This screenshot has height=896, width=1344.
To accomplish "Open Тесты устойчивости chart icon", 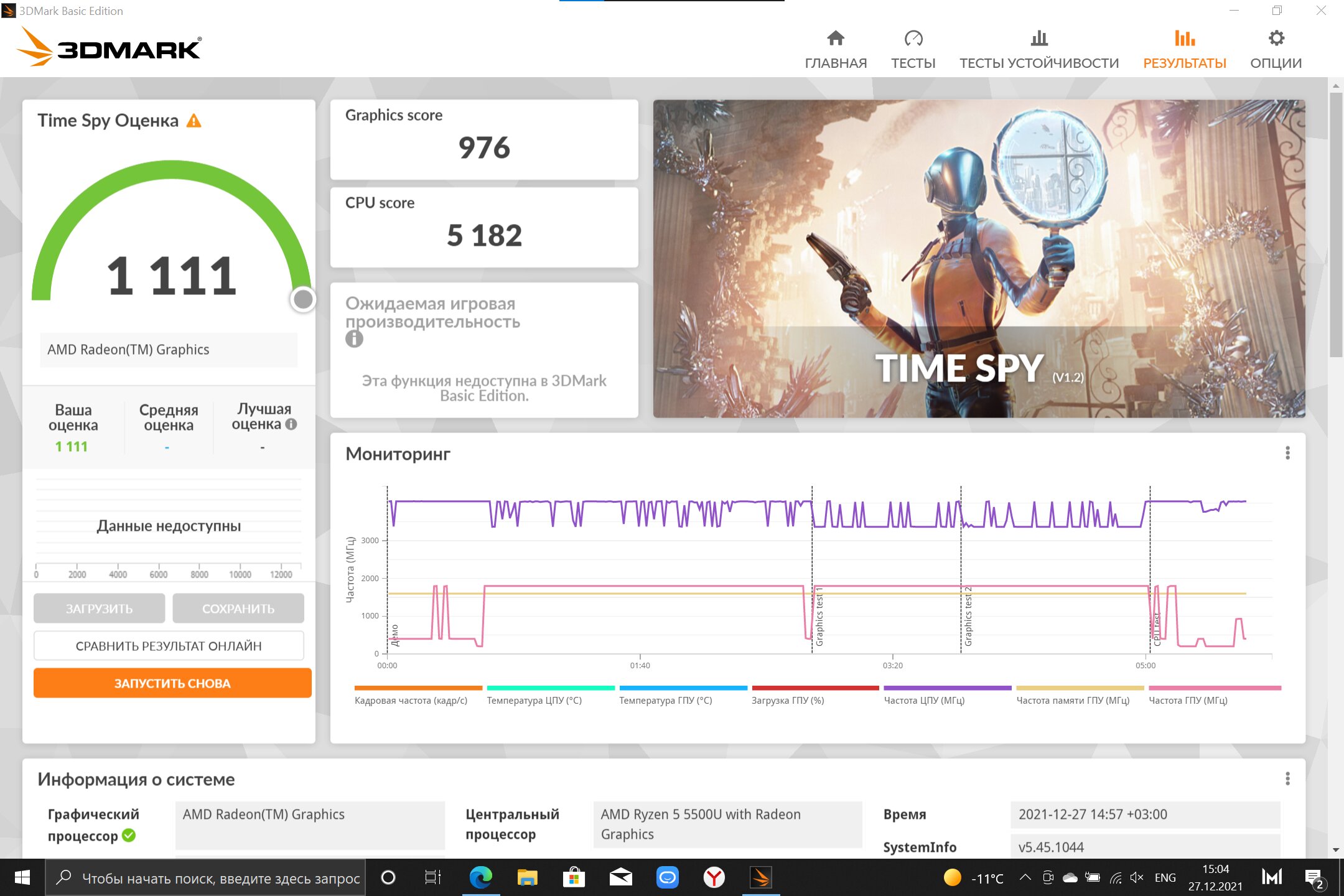I will click(x=1038, y=39).
